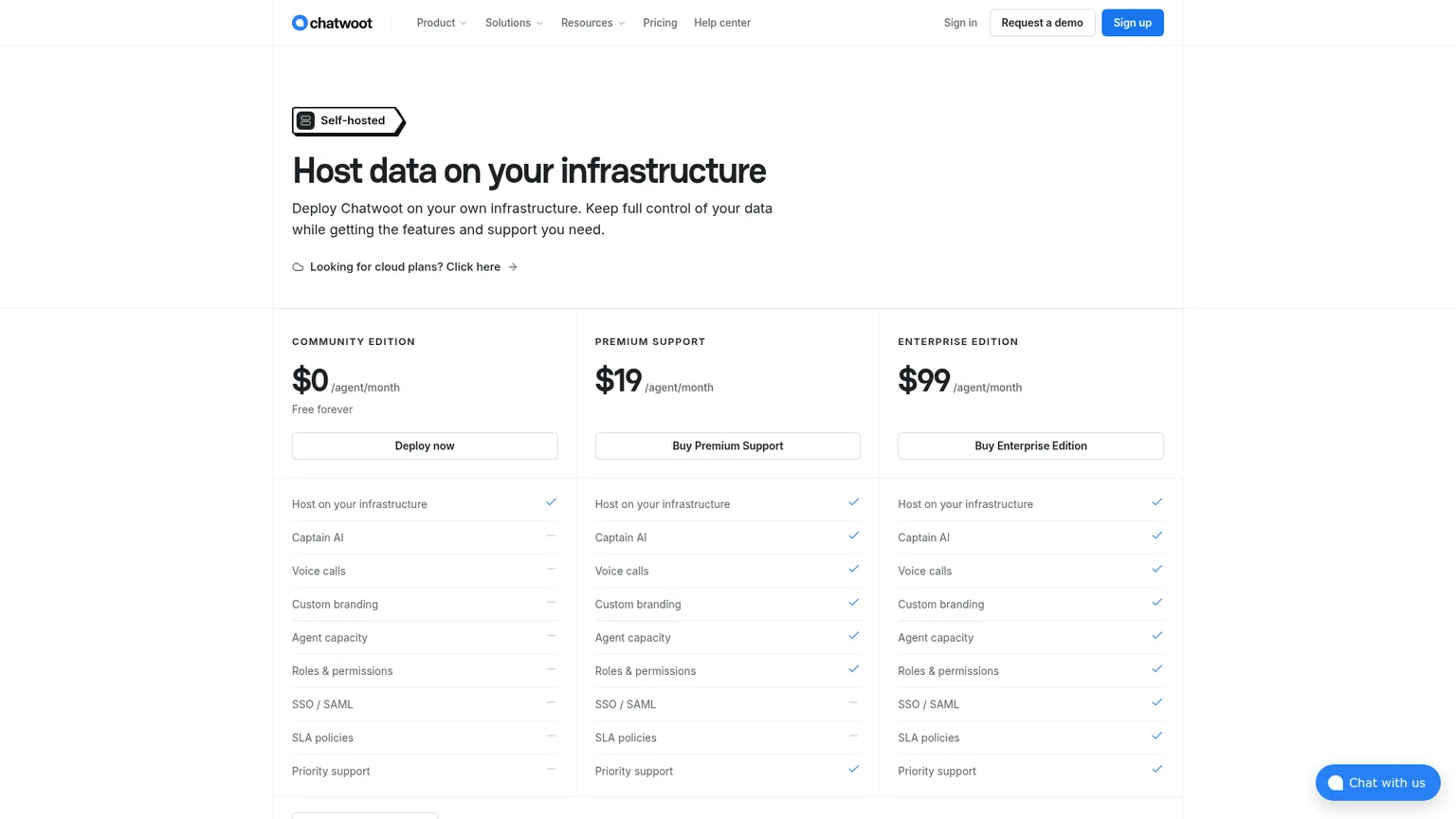The width and height of the screenshot is (1456, 819).
Task: Click Community Voice calls dash icon
Action: click(x=551, y=569)
